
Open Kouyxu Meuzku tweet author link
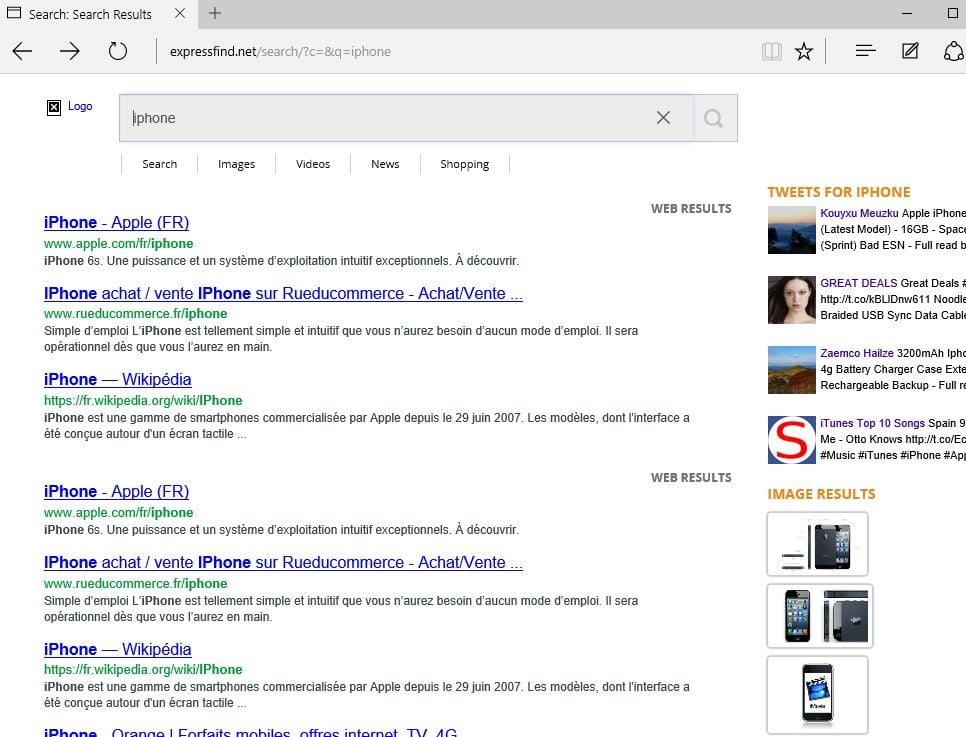click(859, 213)
